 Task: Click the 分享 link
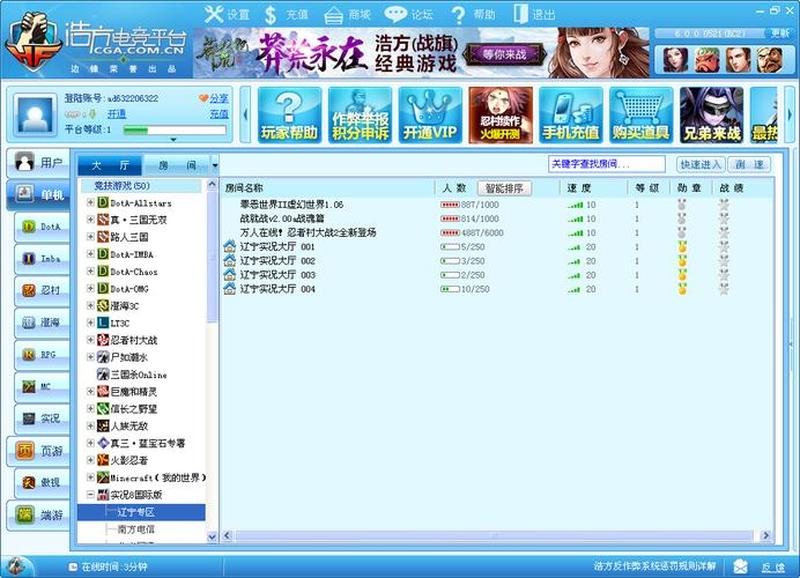(x=218, y=98)
